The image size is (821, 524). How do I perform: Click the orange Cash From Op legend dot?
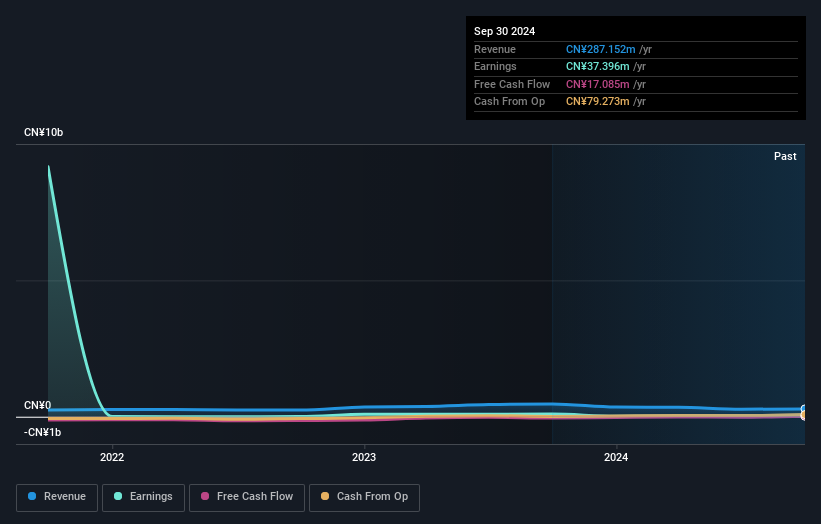click(325, 496)
